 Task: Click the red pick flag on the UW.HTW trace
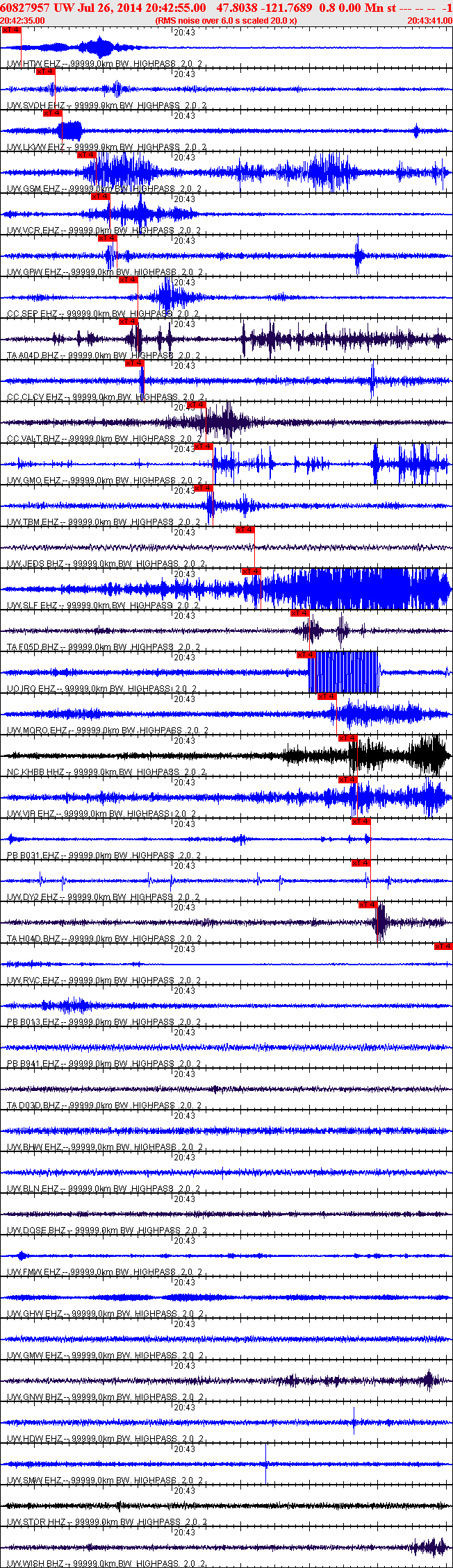(11, 30)
